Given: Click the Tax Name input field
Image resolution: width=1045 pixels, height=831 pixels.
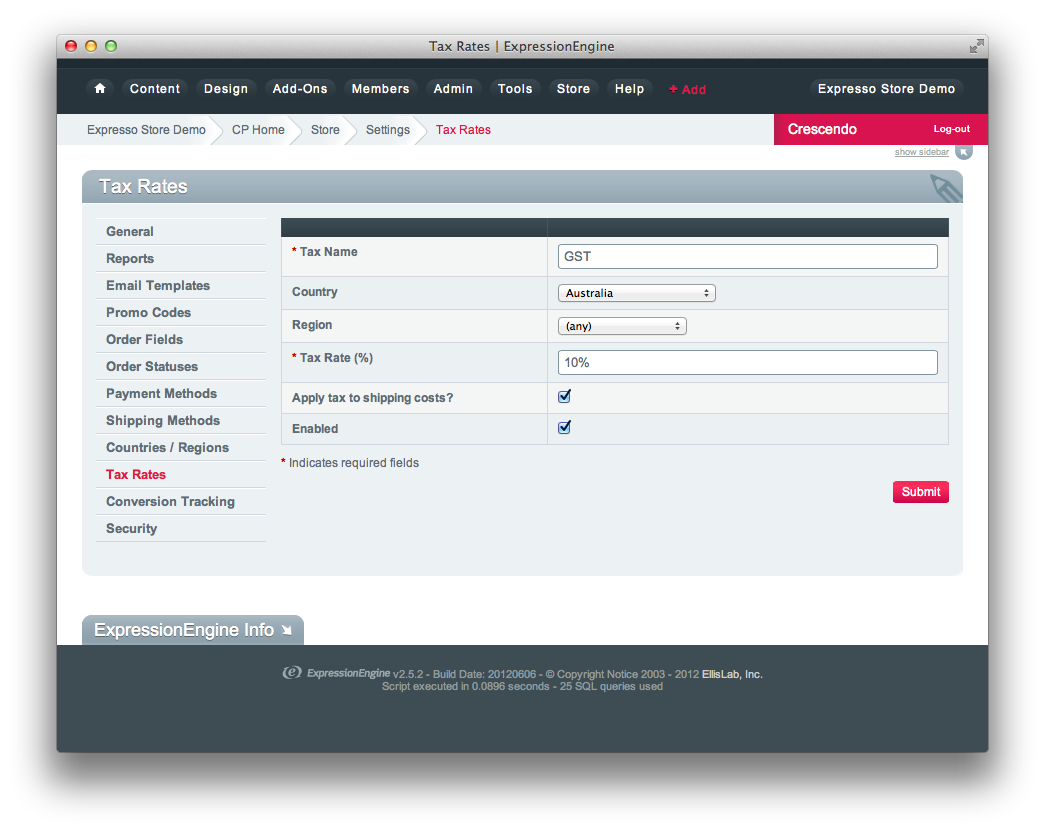Looking at the screenshot, I should [748, 257].
